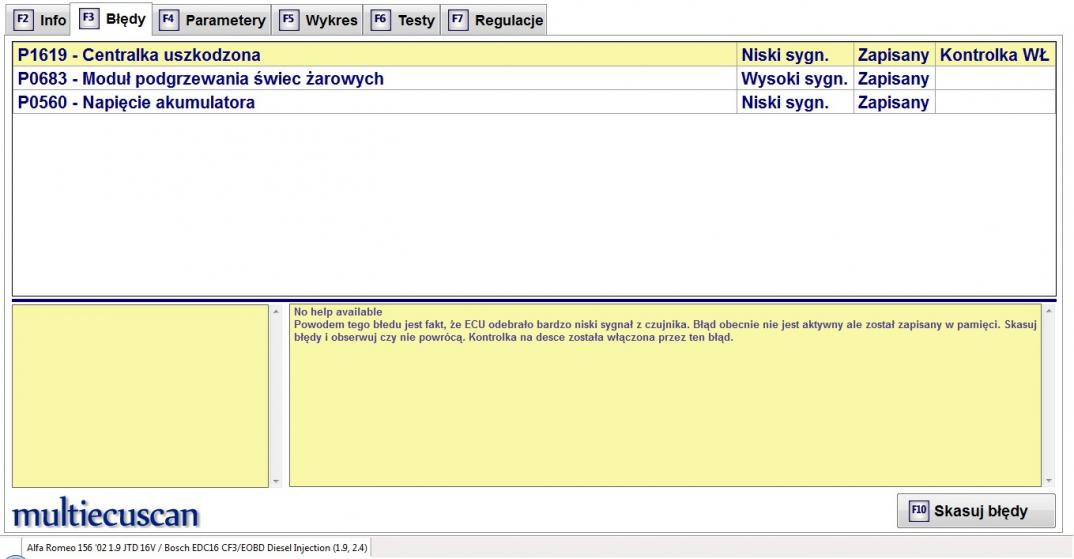1074x559 pixels.
Task: Click the F3 key icon
Action: click(x=88, y=18)
